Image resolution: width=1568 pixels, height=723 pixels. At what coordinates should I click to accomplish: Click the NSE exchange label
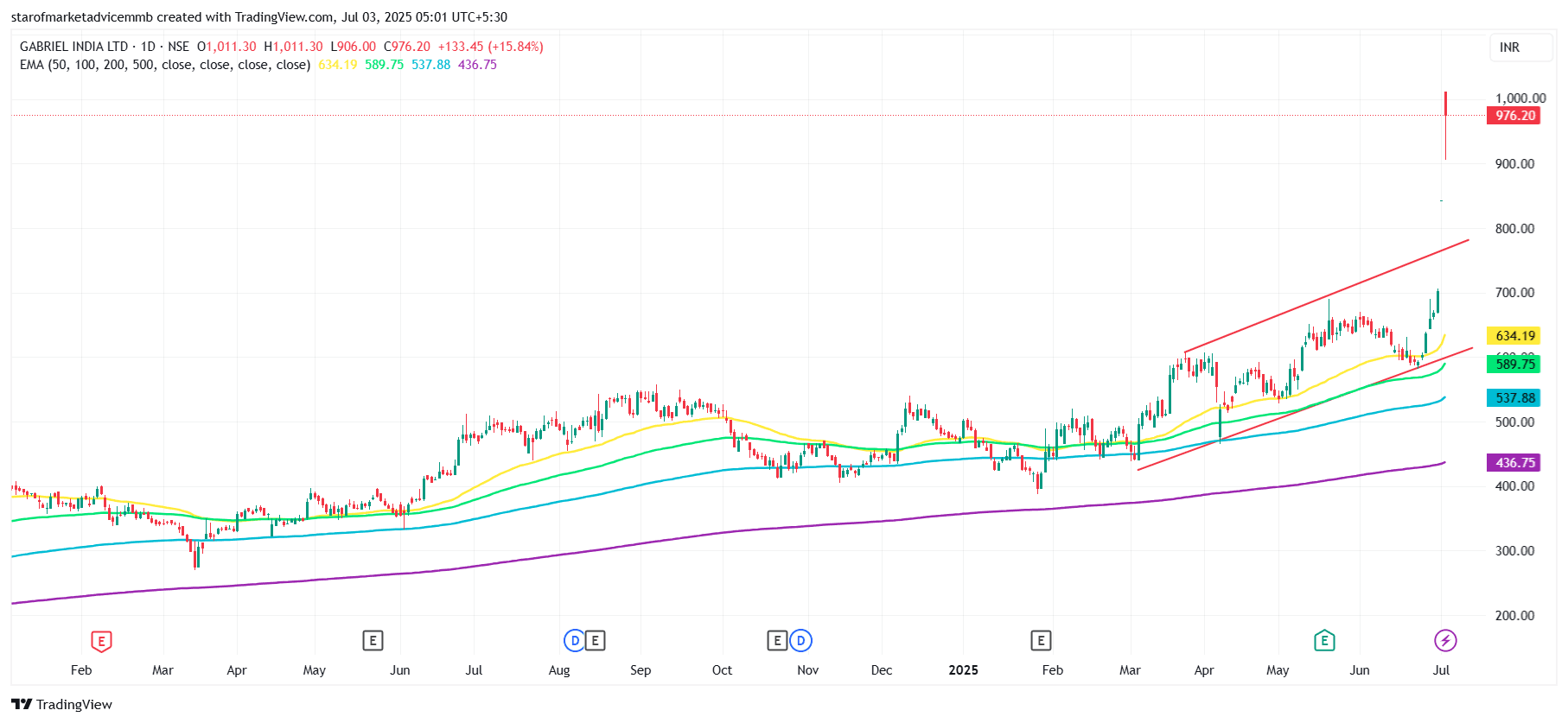click(x=178, y=47)
